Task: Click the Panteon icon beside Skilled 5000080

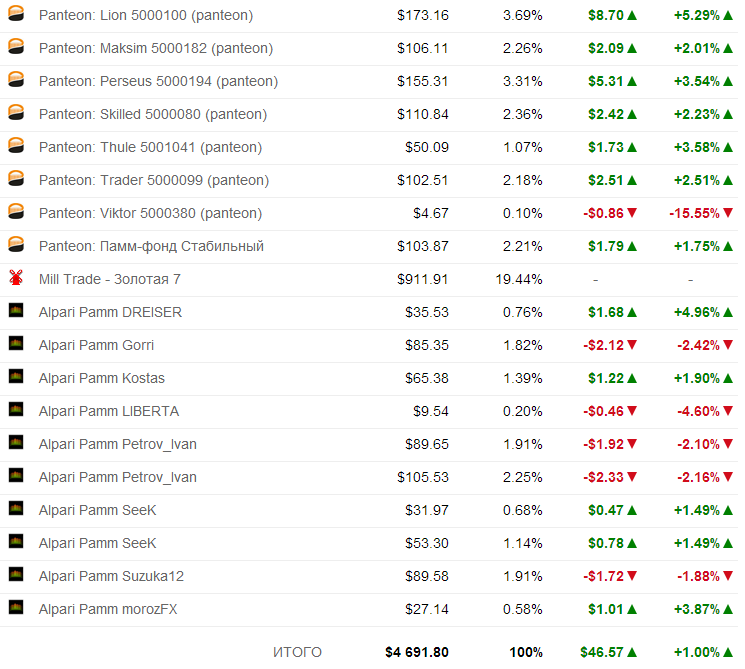Action: coord(16,112)
